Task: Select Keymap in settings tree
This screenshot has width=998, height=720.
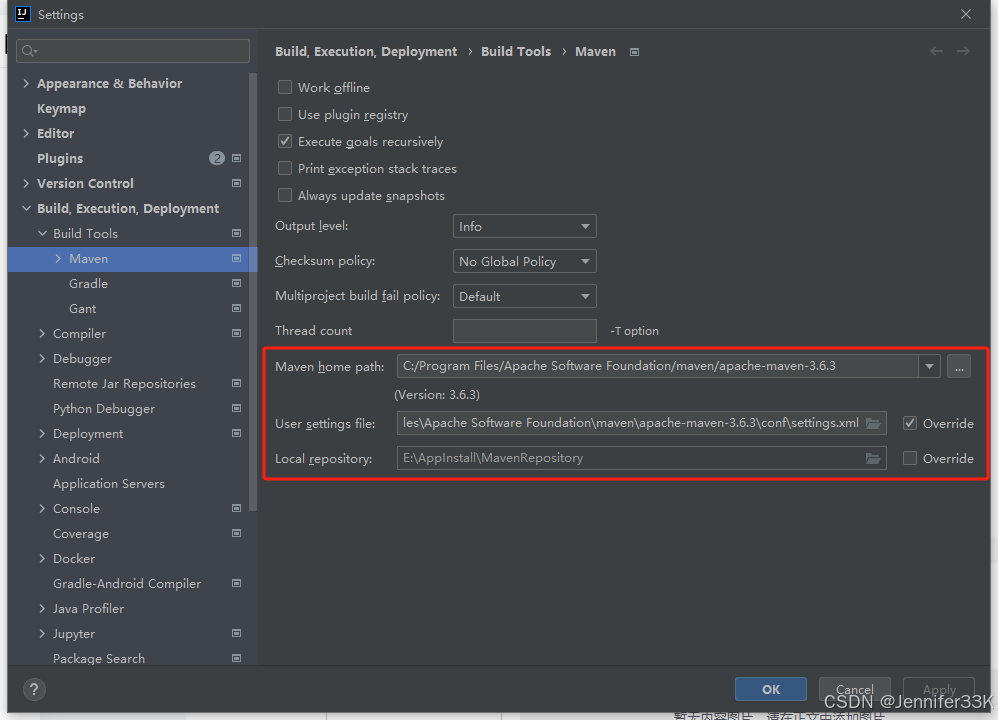Action: [x=61, y=108]
